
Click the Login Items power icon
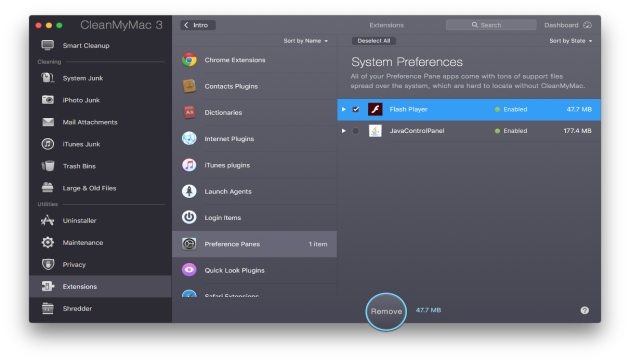[189, 217]
